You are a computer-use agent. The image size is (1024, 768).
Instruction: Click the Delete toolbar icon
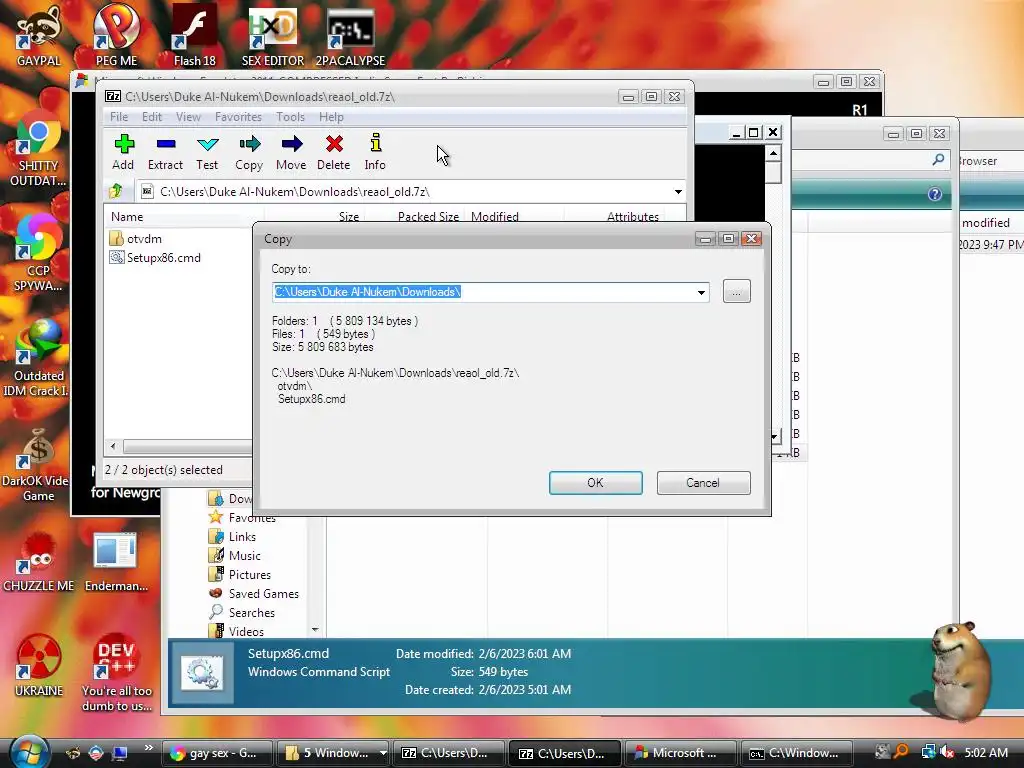334,152
